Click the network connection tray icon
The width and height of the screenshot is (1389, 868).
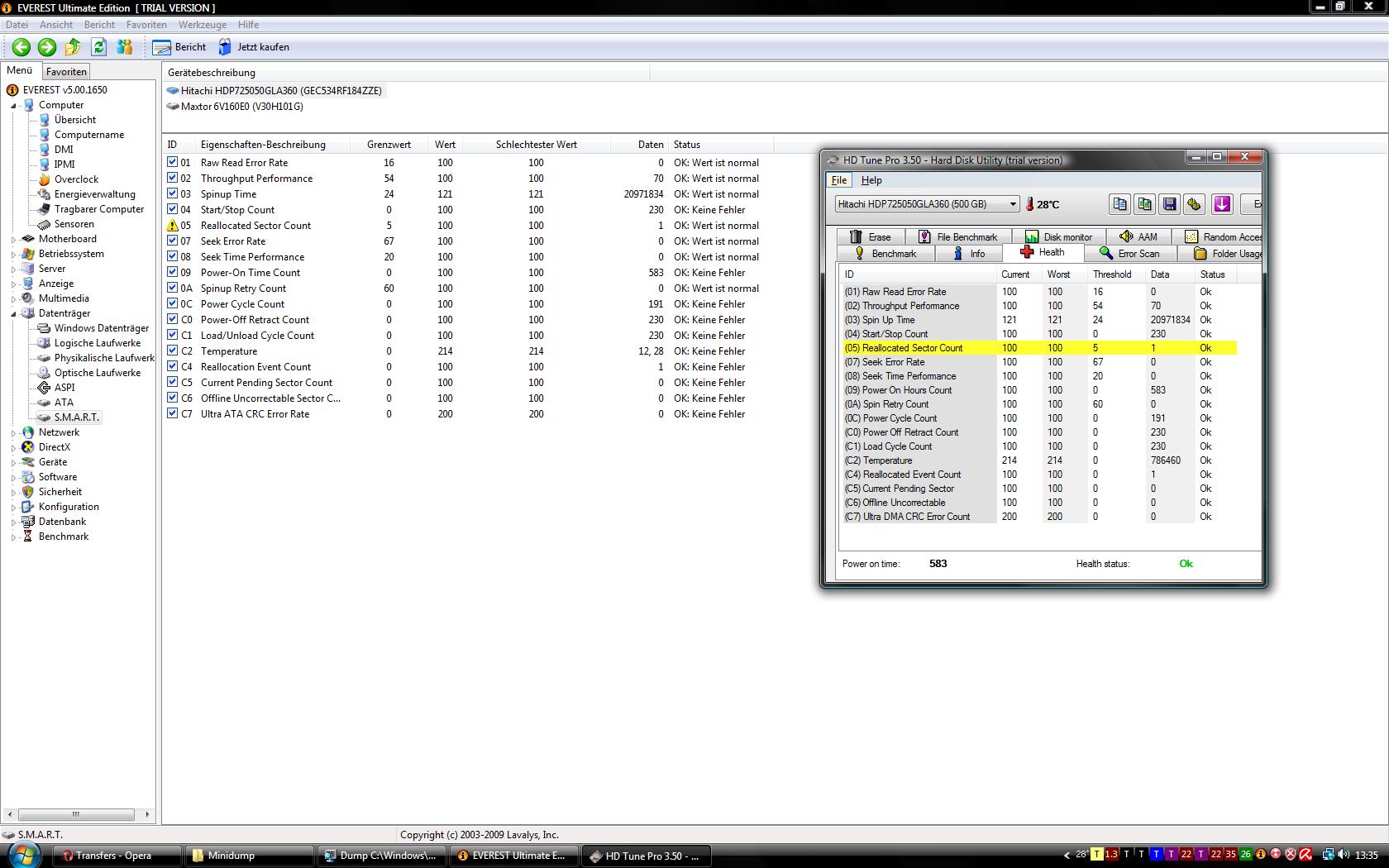[1328, 855]
